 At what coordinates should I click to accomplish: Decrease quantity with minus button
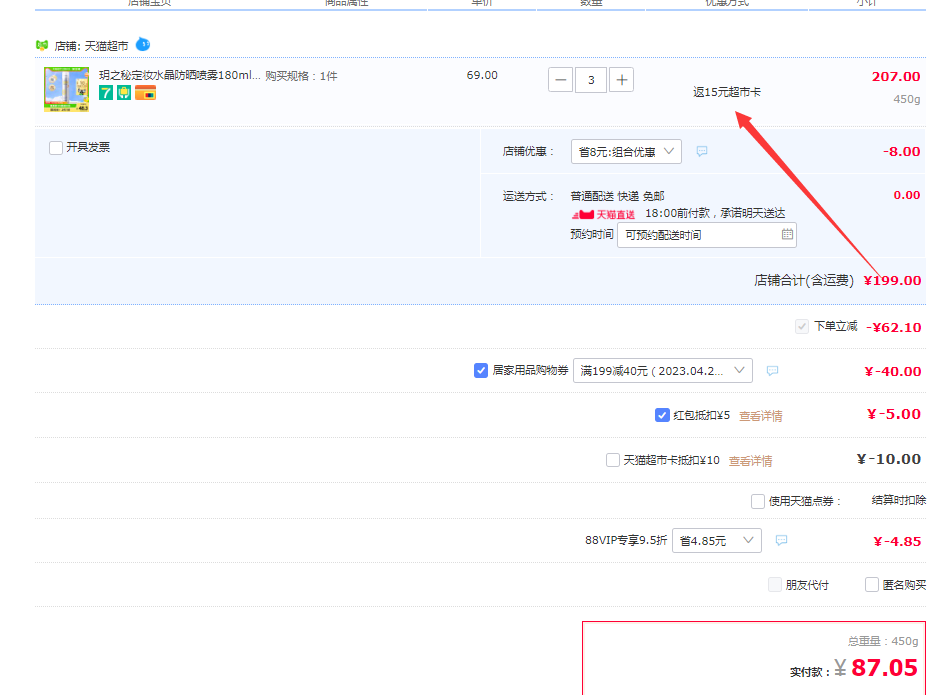(x=560, y=80)
